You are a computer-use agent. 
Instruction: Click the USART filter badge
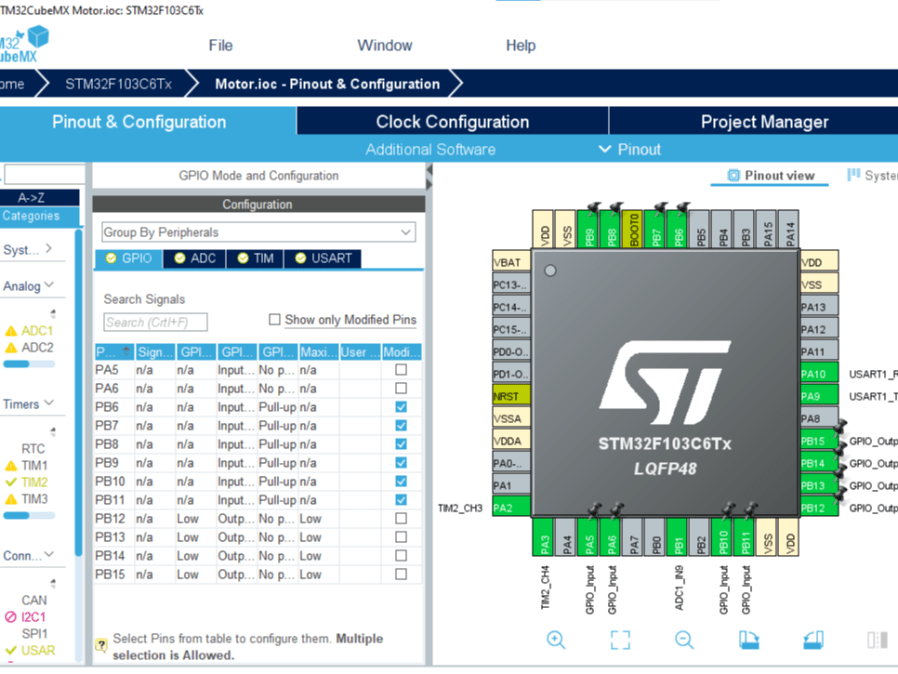point(322,258)
